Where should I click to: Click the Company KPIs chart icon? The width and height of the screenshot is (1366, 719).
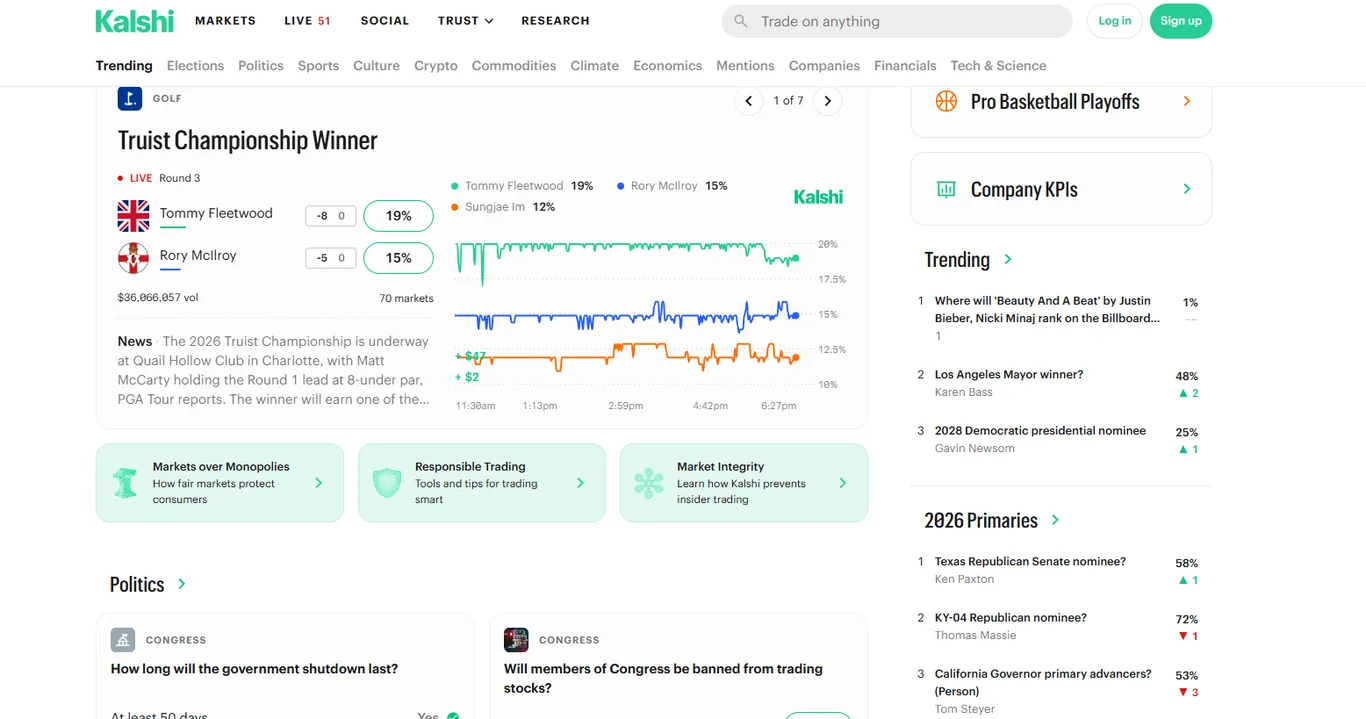[x=946, y=189]
